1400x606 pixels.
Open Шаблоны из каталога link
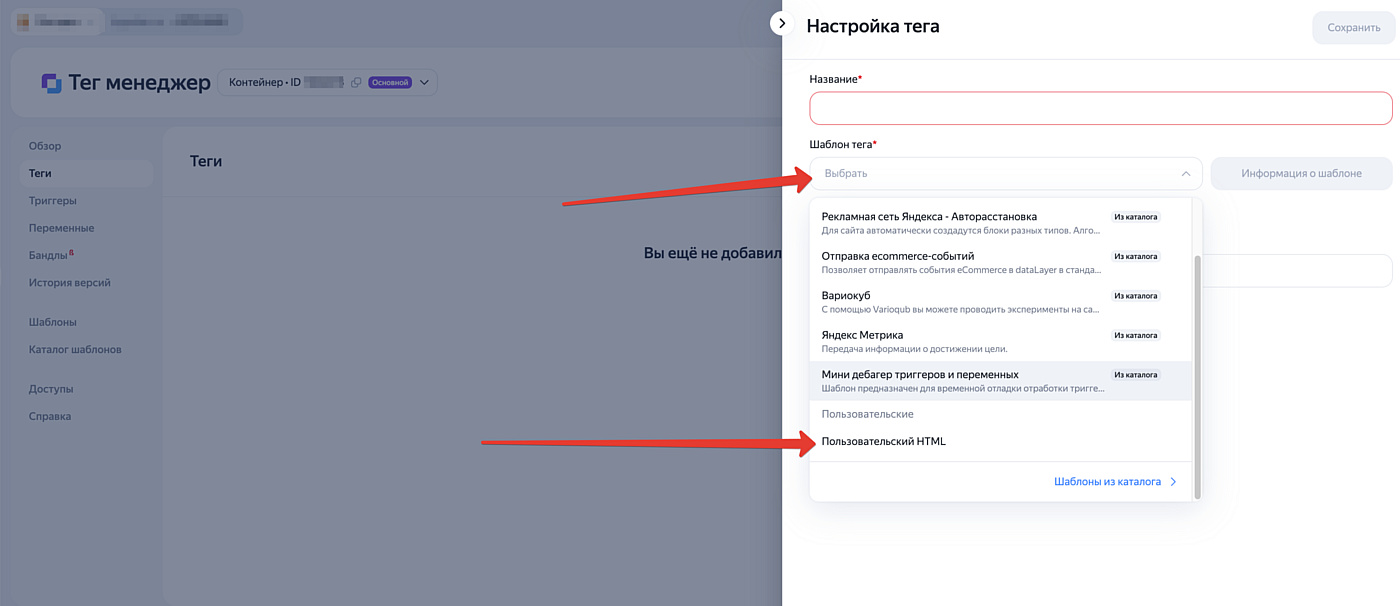pos(1107,482)
